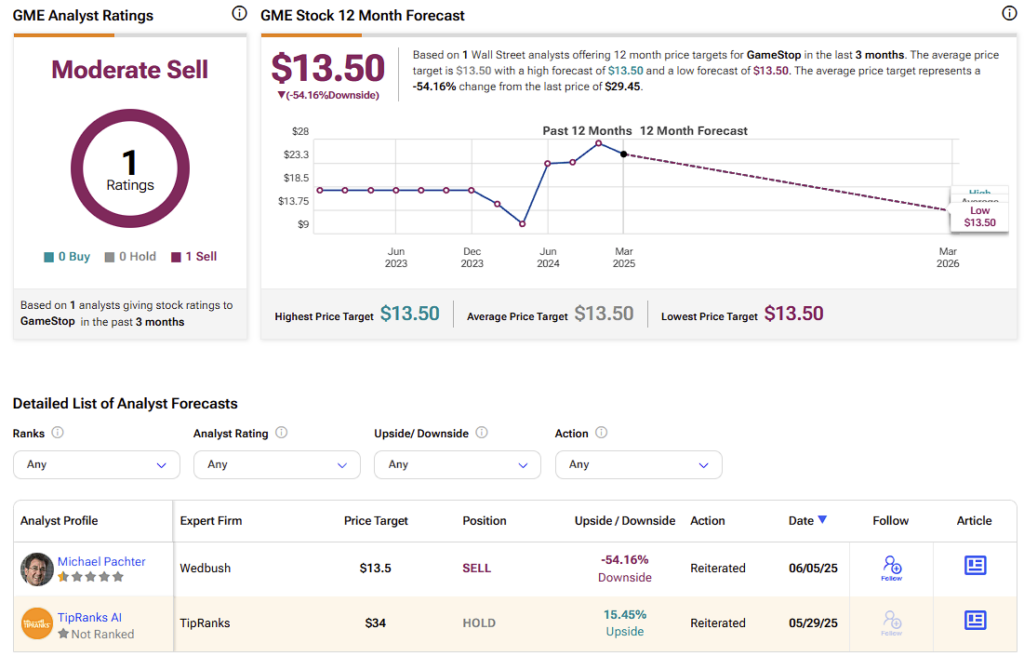
Task: Click the large $13.50 forecast price
Action: coord(328,68)
